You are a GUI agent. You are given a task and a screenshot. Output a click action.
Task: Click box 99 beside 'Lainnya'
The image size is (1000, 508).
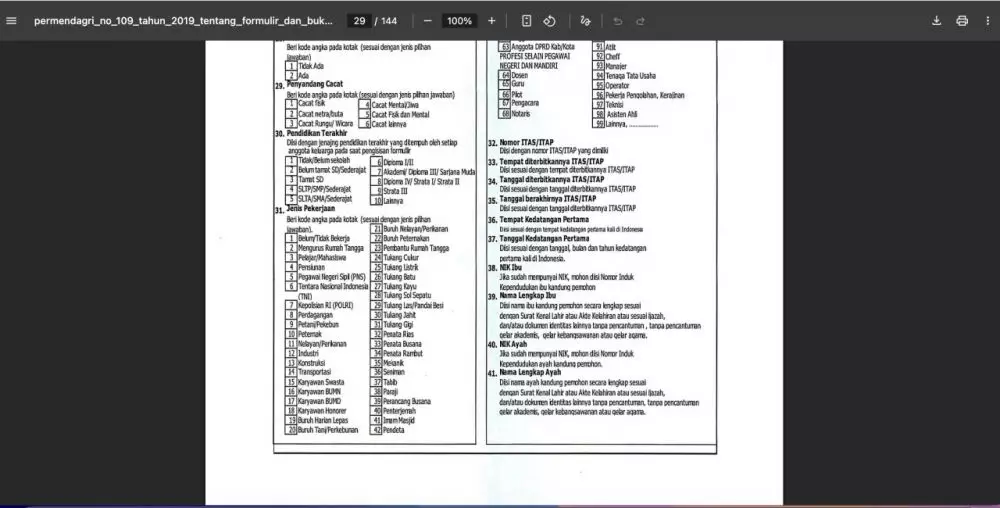(599, 124)
